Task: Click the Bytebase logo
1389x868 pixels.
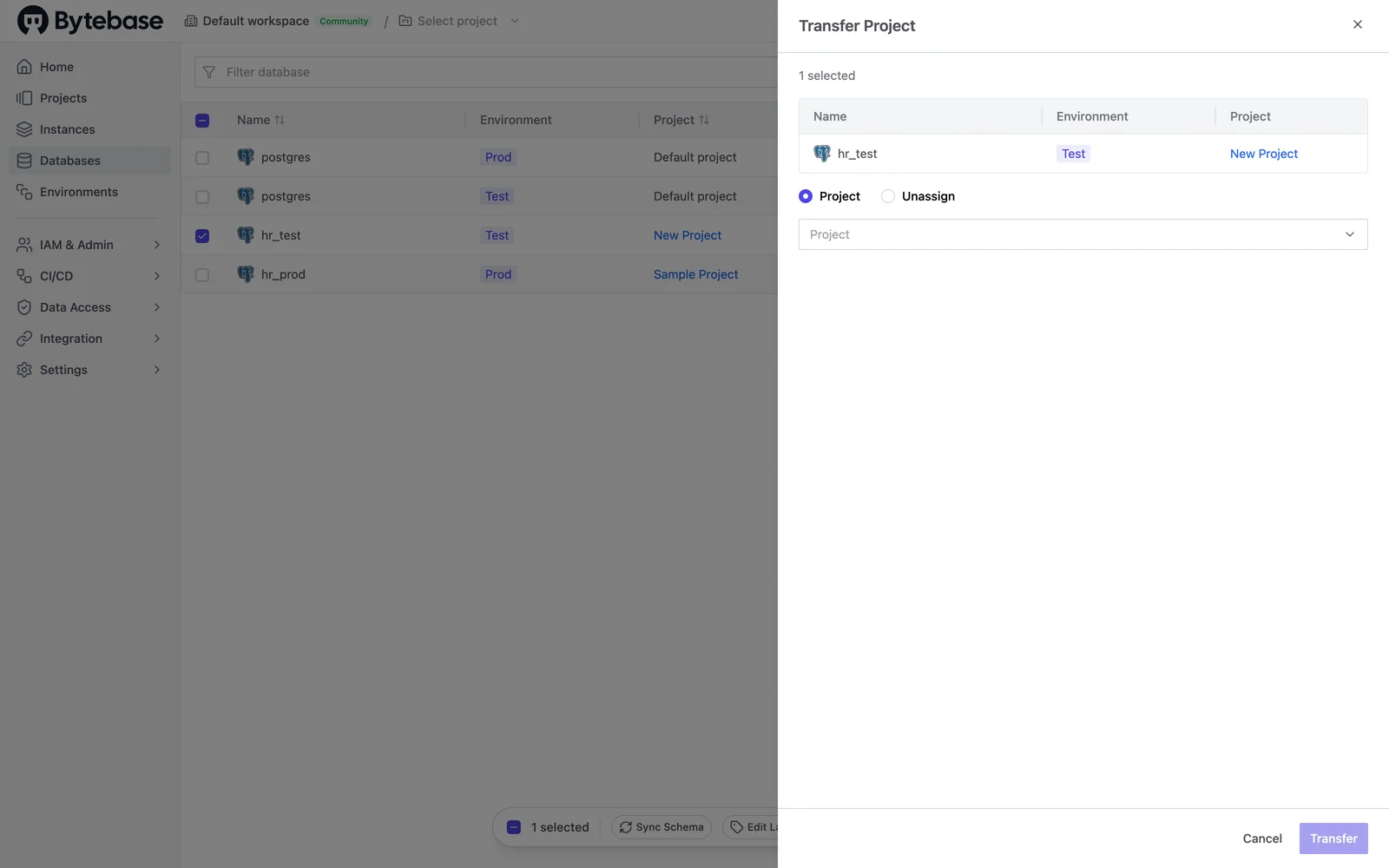Action: pyautogui.click(x=90, y=21)
